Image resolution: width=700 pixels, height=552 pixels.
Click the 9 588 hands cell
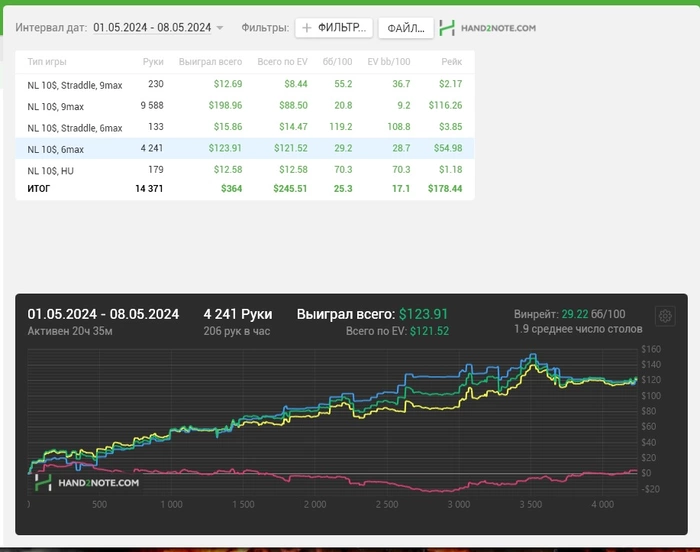point(152,105)
